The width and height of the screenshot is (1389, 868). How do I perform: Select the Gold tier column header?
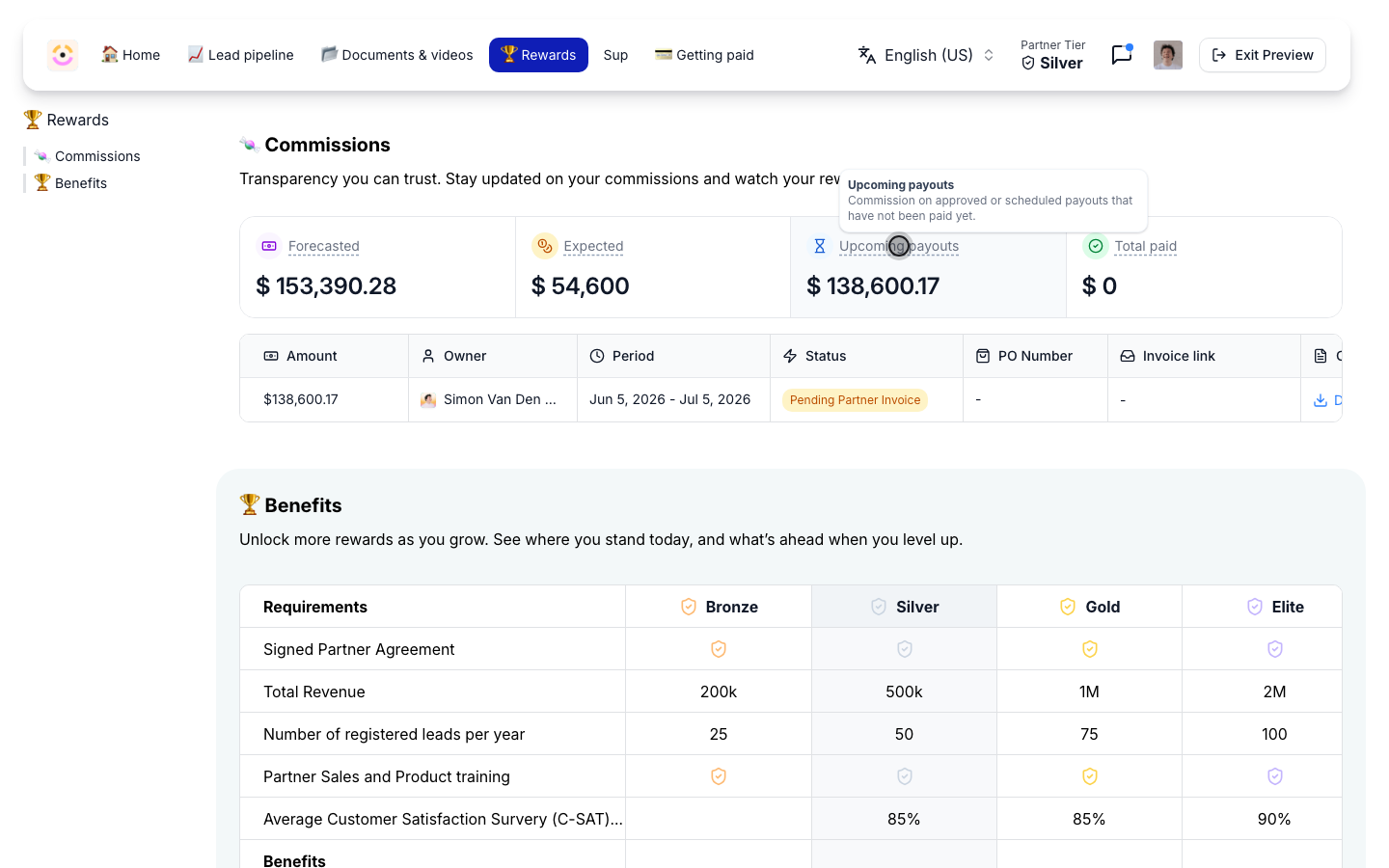[1090, 607]
